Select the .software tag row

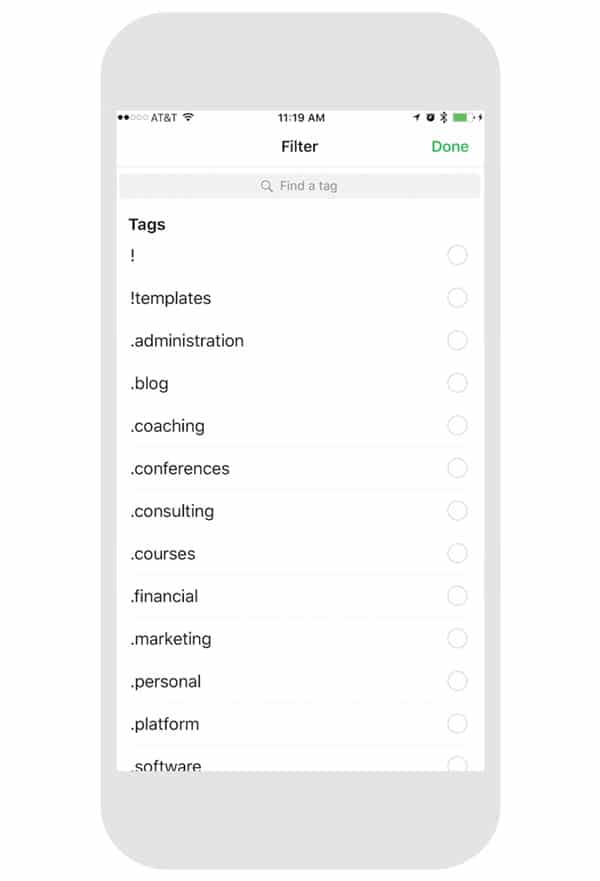pyautogui.click(x=166, y=765)
